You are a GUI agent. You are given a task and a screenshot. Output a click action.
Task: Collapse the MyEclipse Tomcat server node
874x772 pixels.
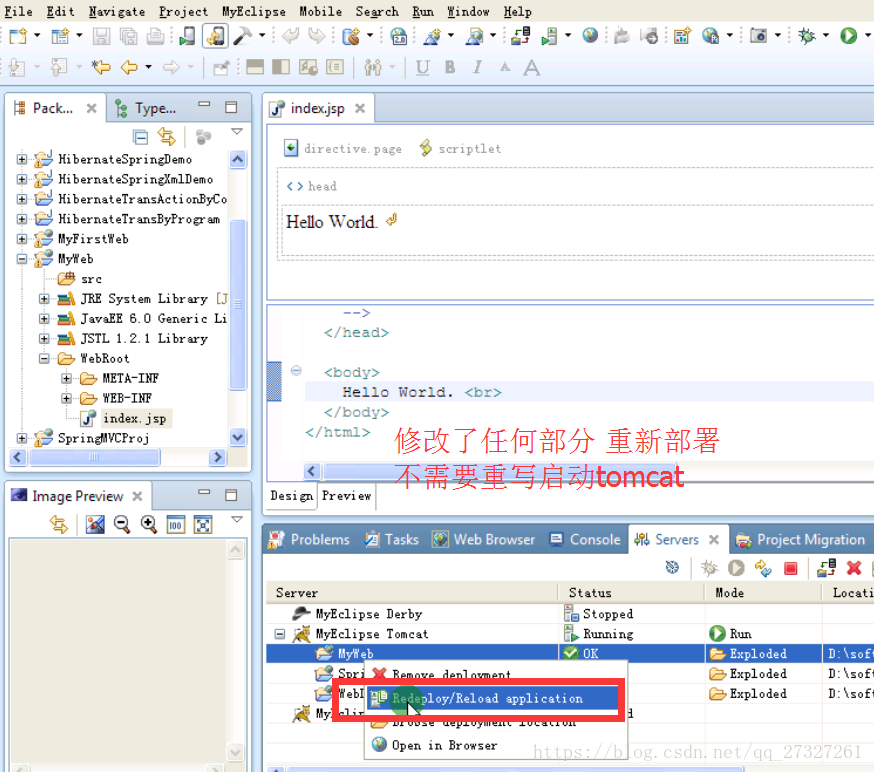pos(280,634)
